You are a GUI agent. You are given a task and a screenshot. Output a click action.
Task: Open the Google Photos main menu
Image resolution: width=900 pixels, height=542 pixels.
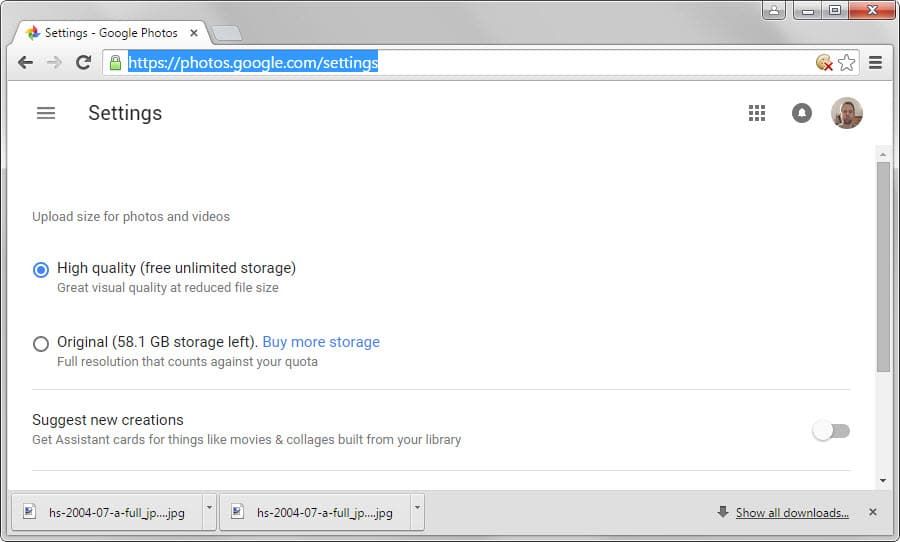[46, 113]
